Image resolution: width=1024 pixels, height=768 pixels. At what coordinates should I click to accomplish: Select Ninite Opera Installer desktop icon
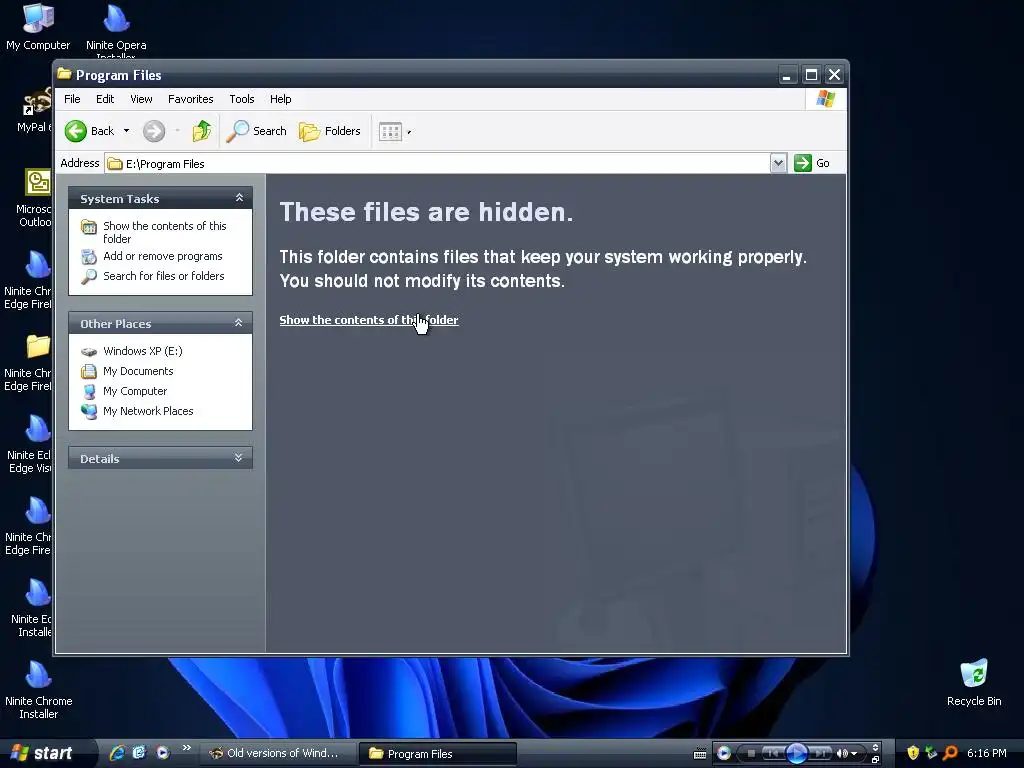(116, 31)
